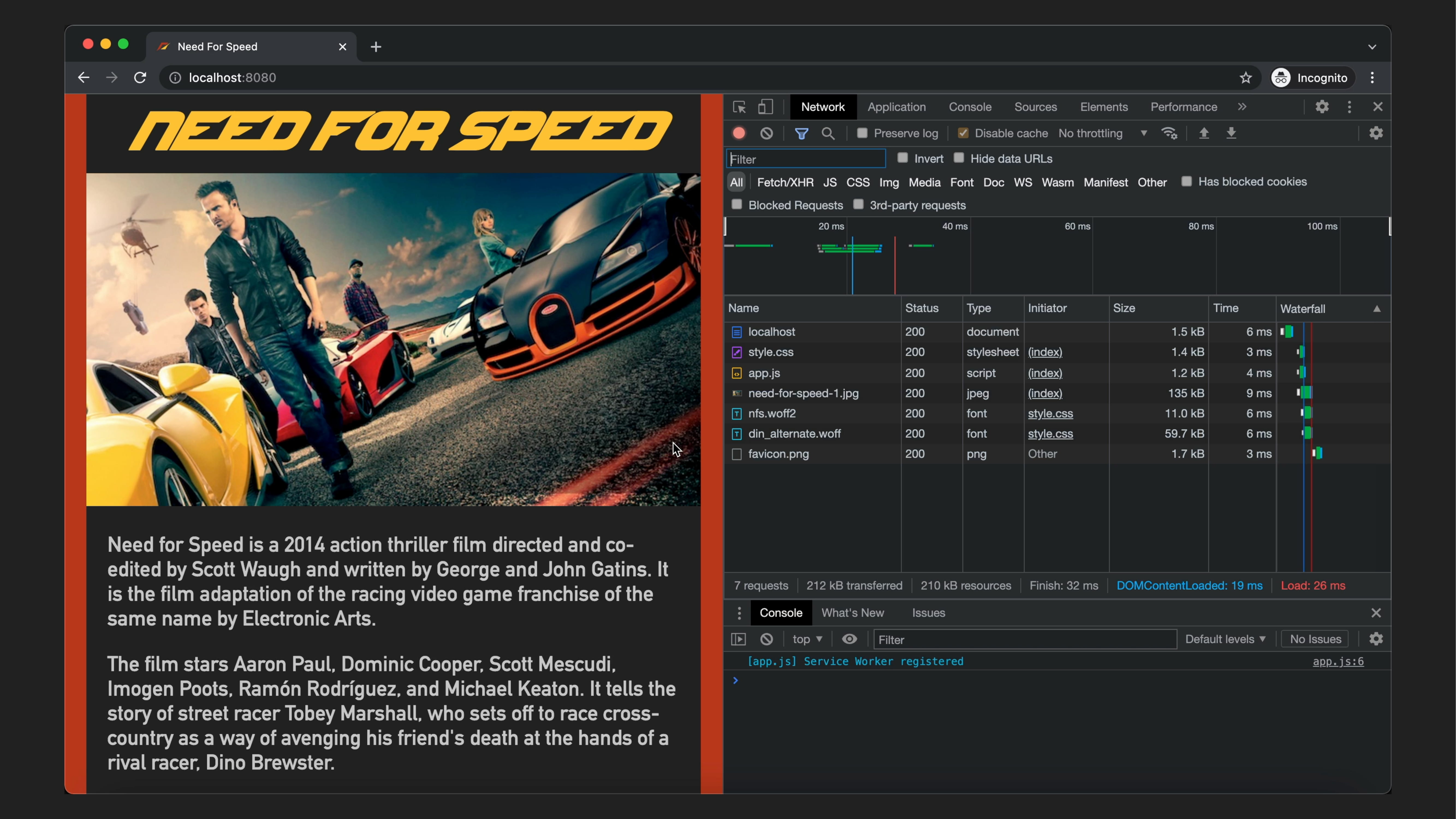Viewport: 1456px width, 819px height.
Task: Reload the page
Action: click(x=140, y=78)
